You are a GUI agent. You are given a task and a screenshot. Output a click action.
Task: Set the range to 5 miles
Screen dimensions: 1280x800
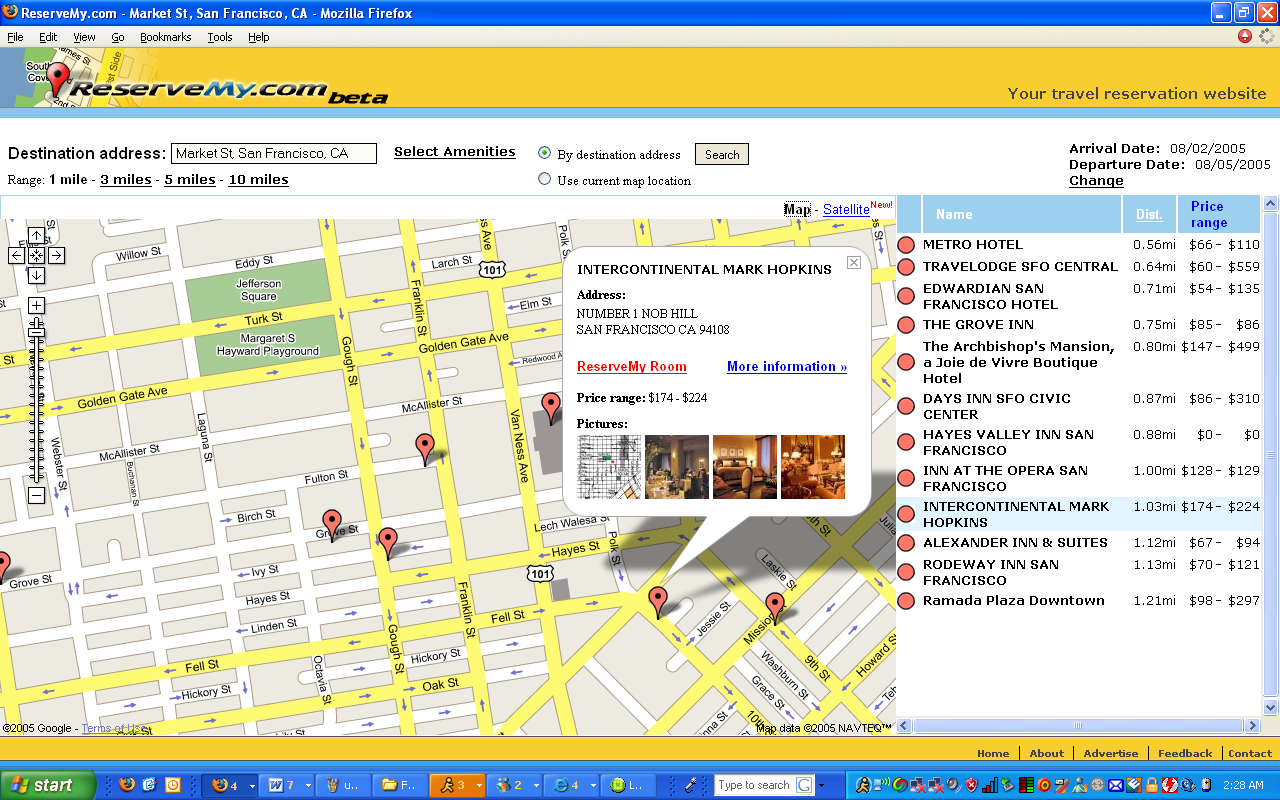pyautogui.click(x=190, y=180)
